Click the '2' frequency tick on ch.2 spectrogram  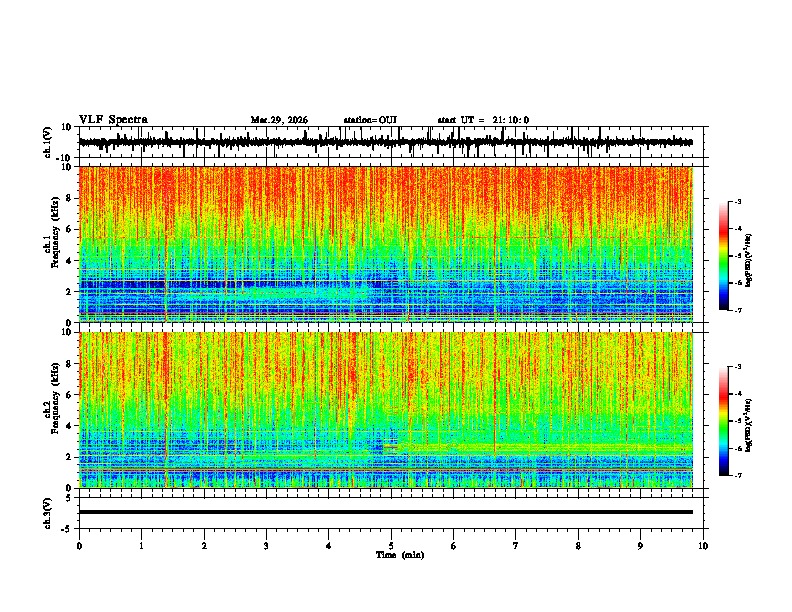(x=70, y=457)
